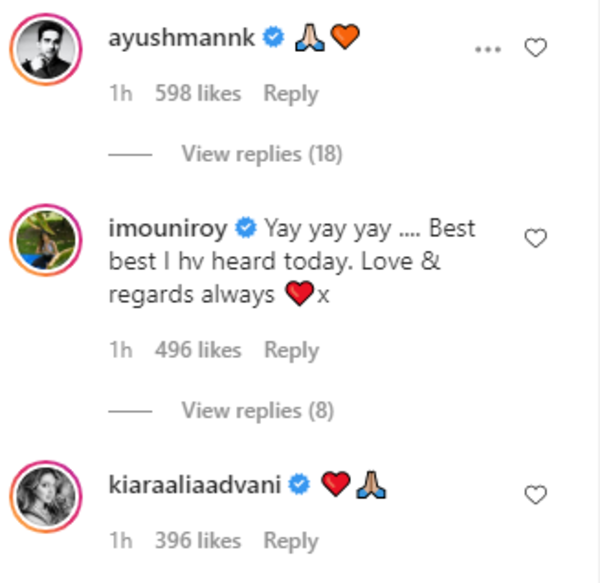The width and height of the screenshot is (600, 583).
Task: Reply to ayushmannk's comment
Action: (291, 94)
